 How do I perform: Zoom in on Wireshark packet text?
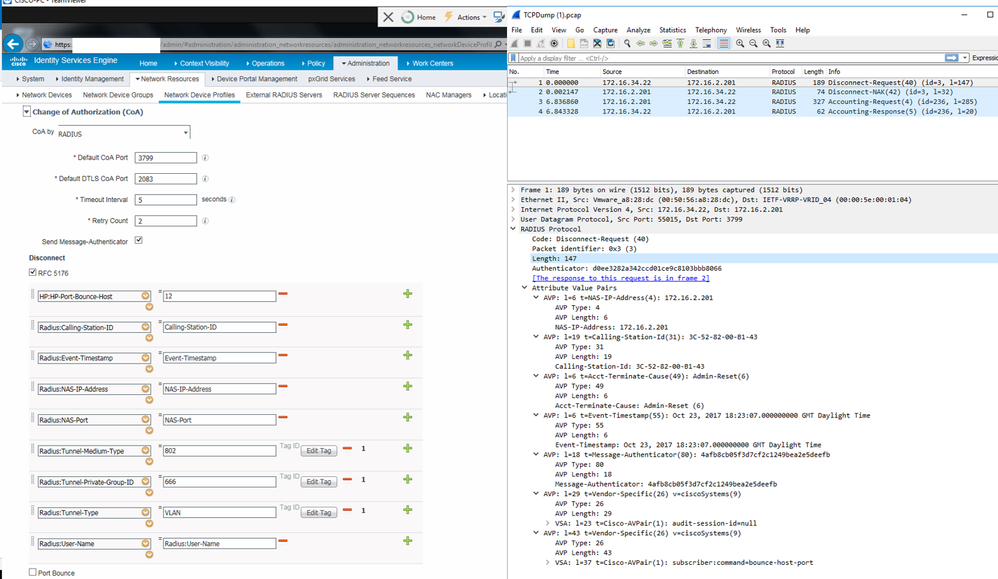click(x=740, y=43)
